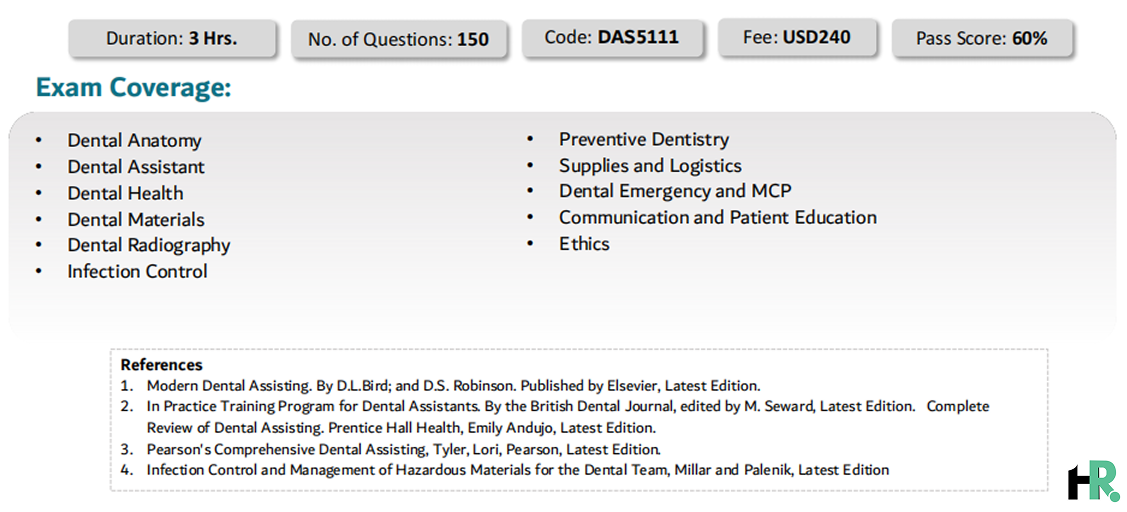Click the Dental Assistant list item
This screenshot has width=1127, height=512.
(x=136, y=167)
